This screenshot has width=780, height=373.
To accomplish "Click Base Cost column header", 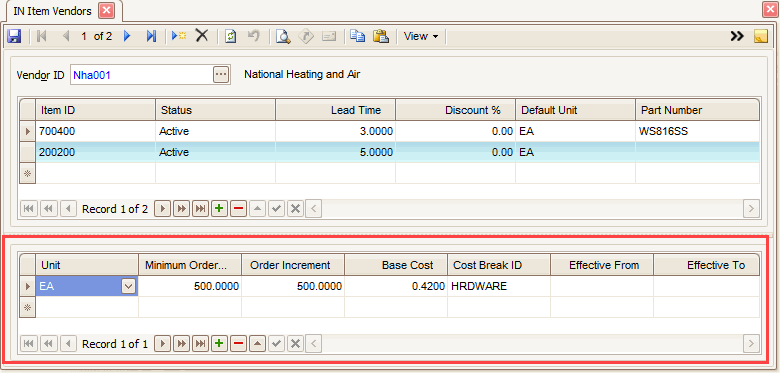I will point(396,265).
